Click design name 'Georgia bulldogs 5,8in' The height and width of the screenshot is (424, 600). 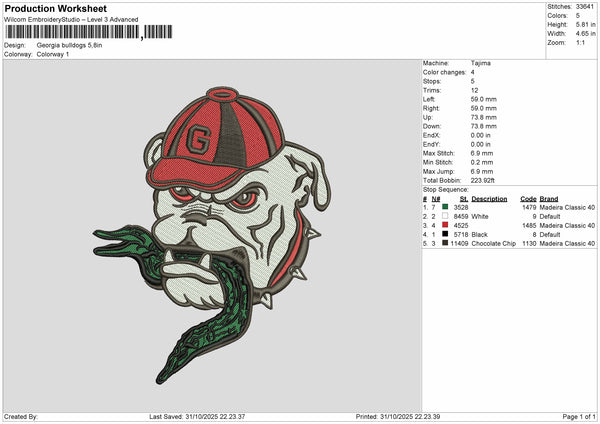[x=69, y=45]
